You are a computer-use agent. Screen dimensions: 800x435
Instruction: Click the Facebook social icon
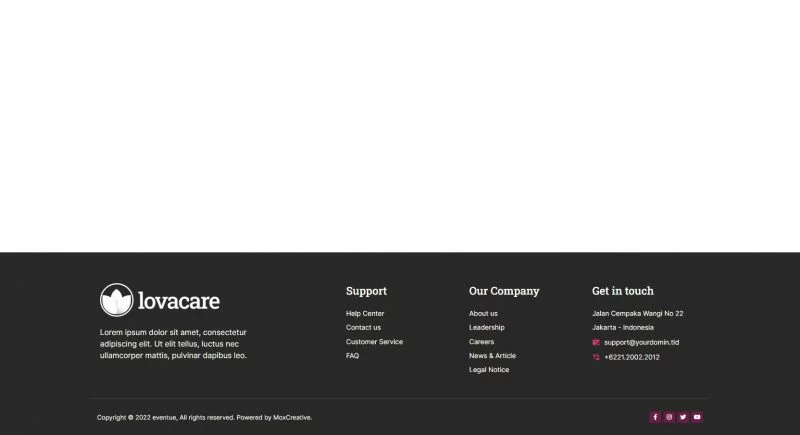tap(655, 417)
